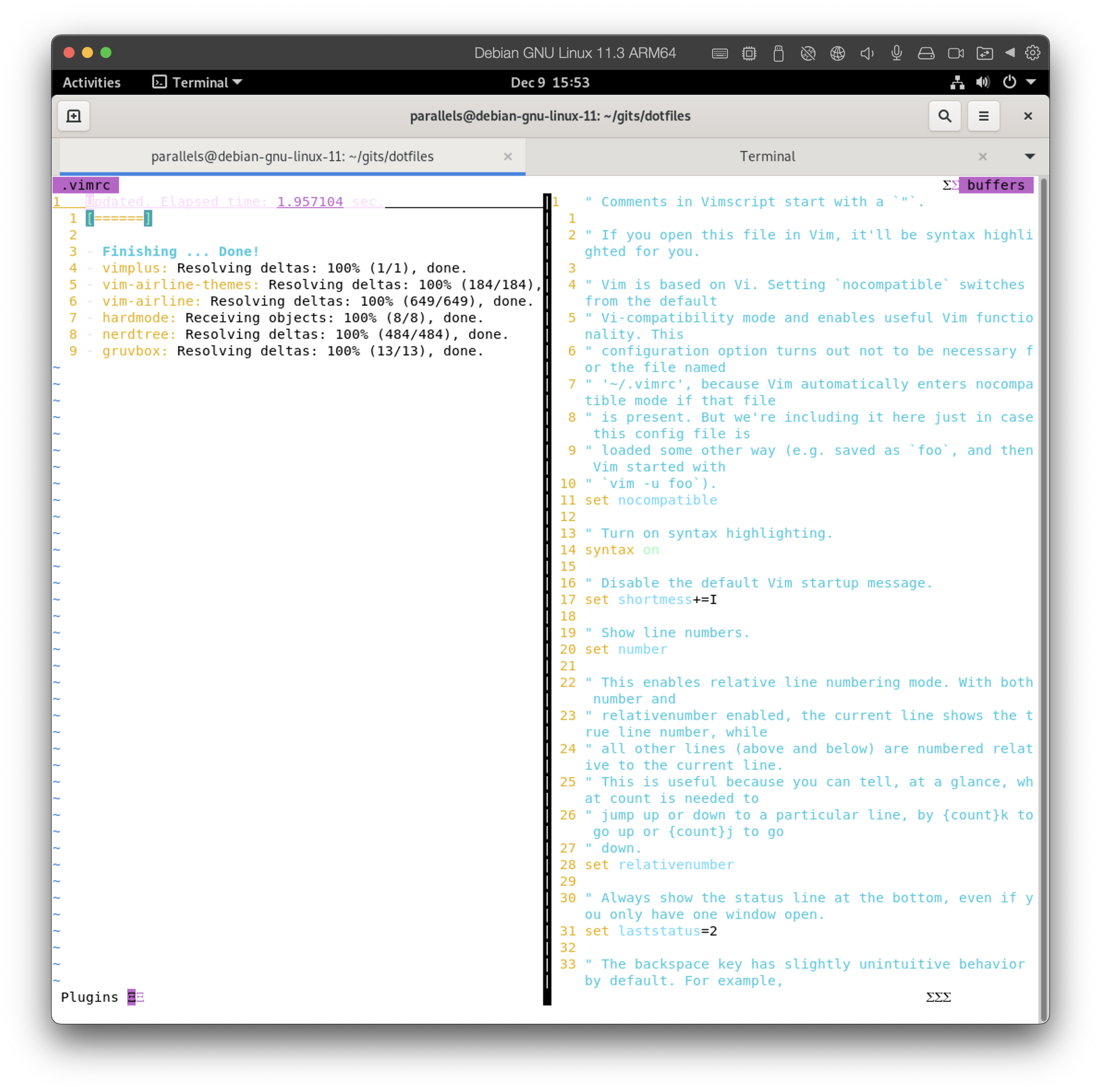The image size is (1101, 1092).
Task: Click the Parallels network globe icon
Action: pyautogui.click(x=837, y=53)
